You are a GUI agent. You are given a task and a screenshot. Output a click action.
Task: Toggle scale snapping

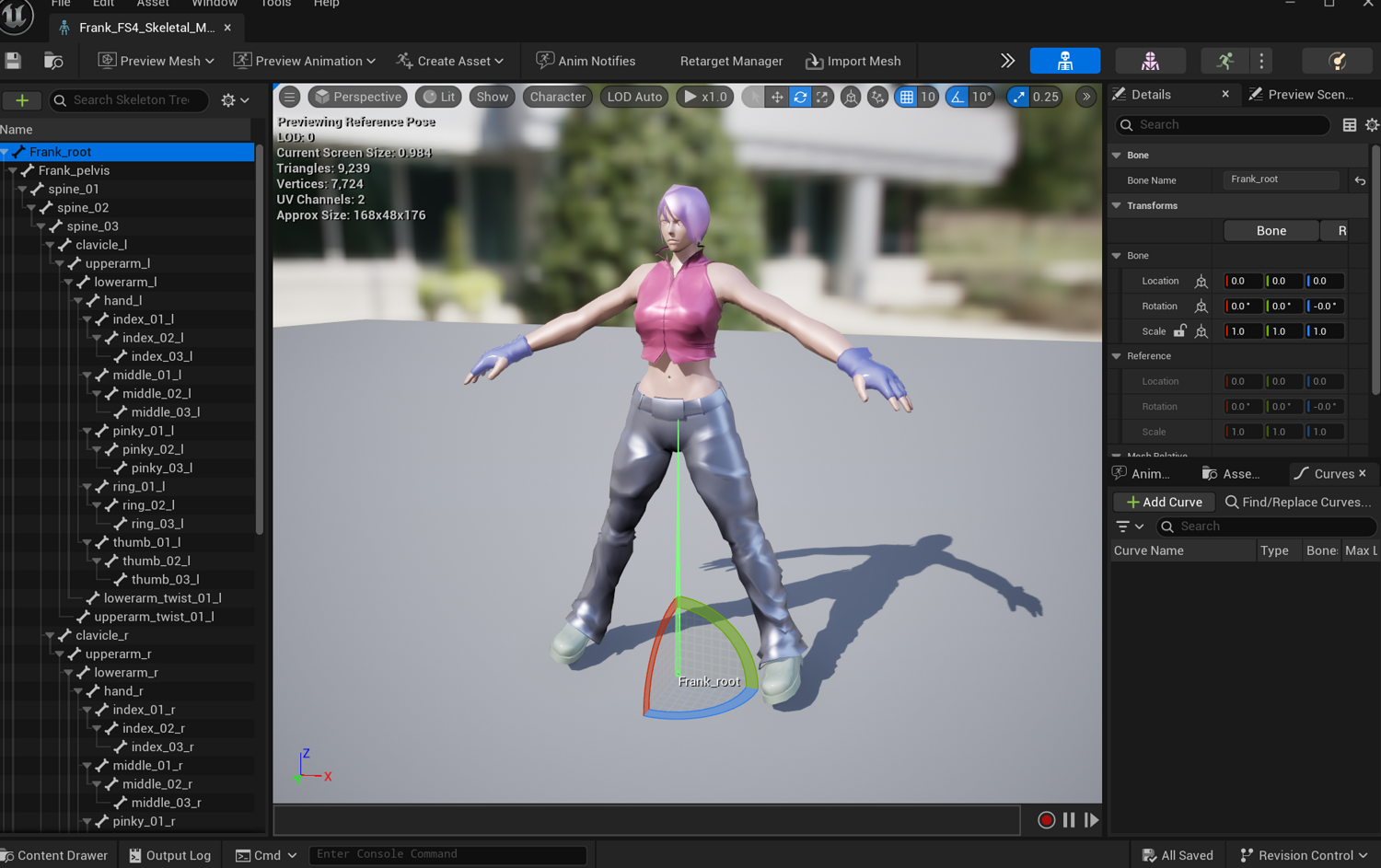tap(1018, 97)
